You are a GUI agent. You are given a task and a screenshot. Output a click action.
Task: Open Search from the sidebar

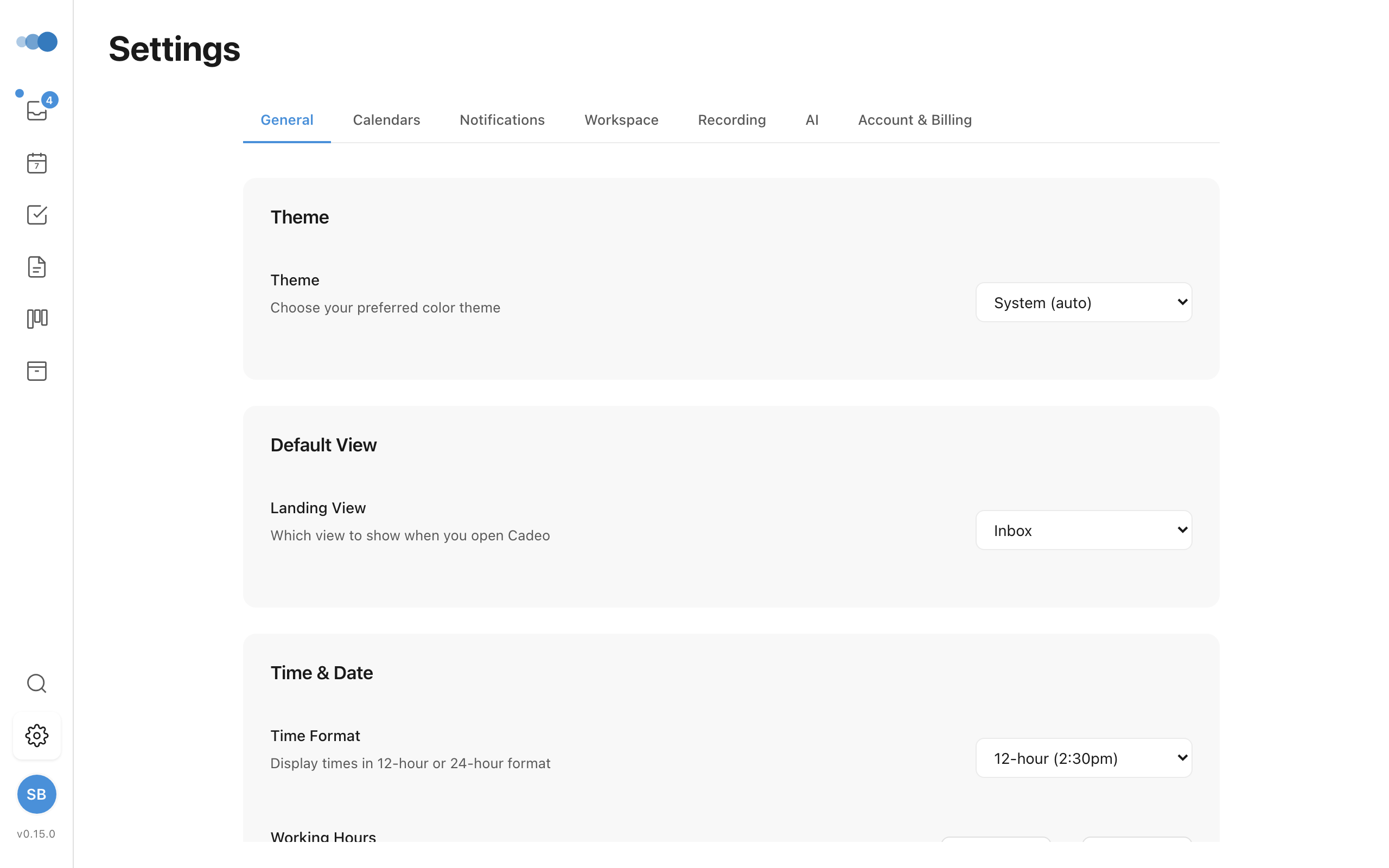[37, 683]
